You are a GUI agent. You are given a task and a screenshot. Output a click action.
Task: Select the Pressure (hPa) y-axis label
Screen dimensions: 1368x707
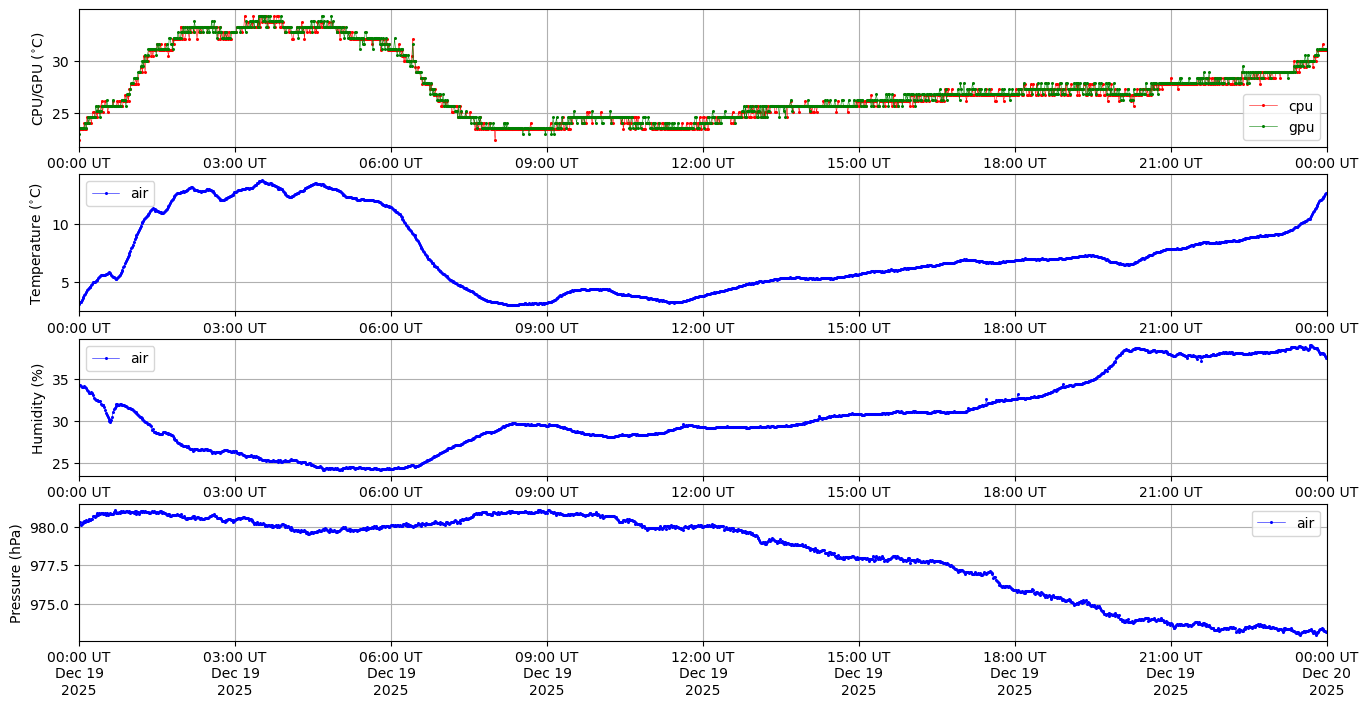pyautogui.click(x=16, y=572)
